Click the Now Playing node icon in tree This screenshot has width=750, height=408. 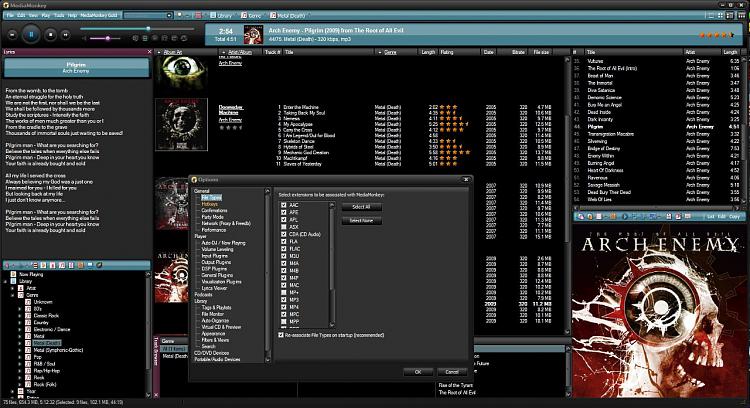13,274
